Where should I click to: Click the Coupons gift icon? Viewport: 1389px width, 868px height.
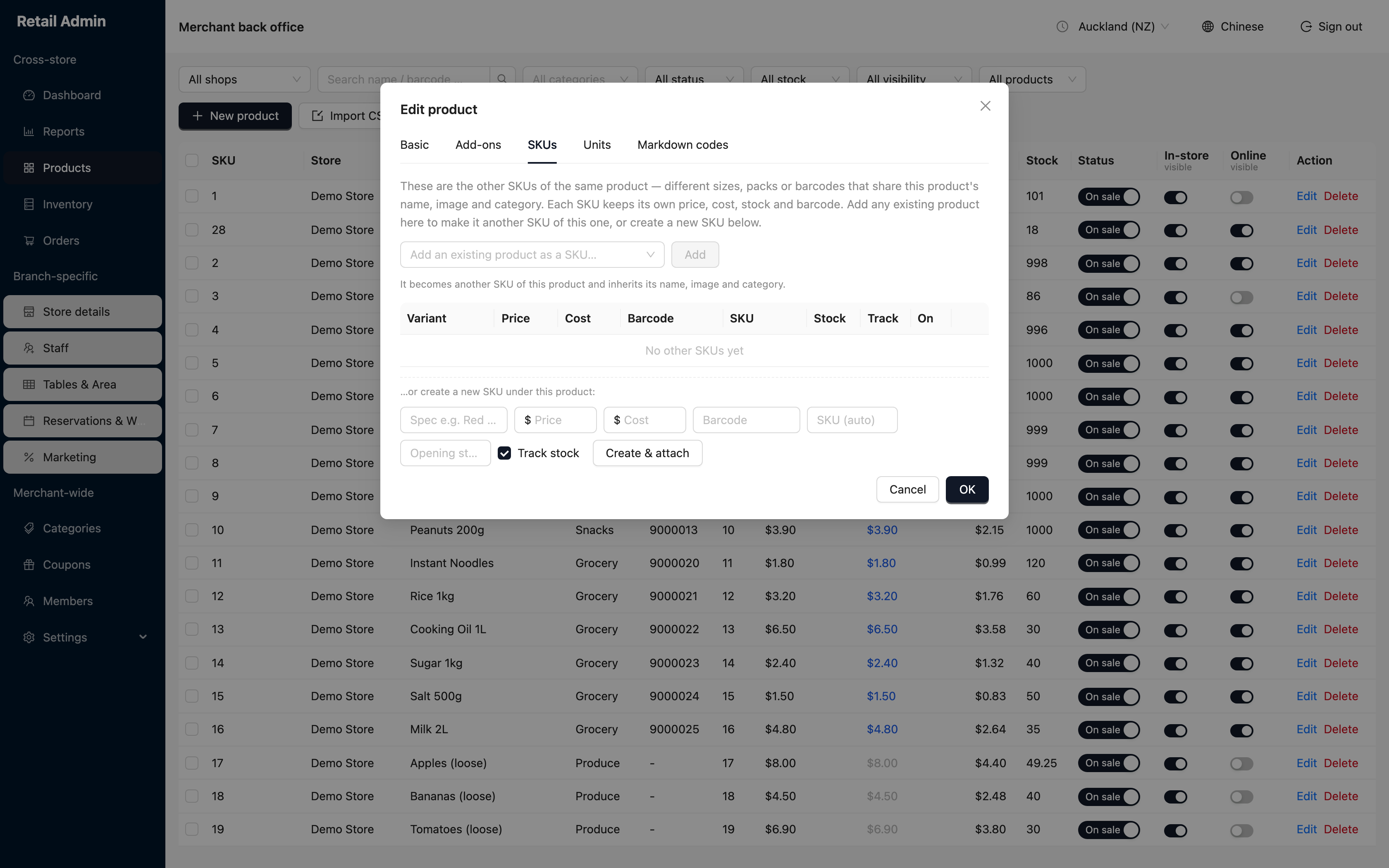click(29, 565)
